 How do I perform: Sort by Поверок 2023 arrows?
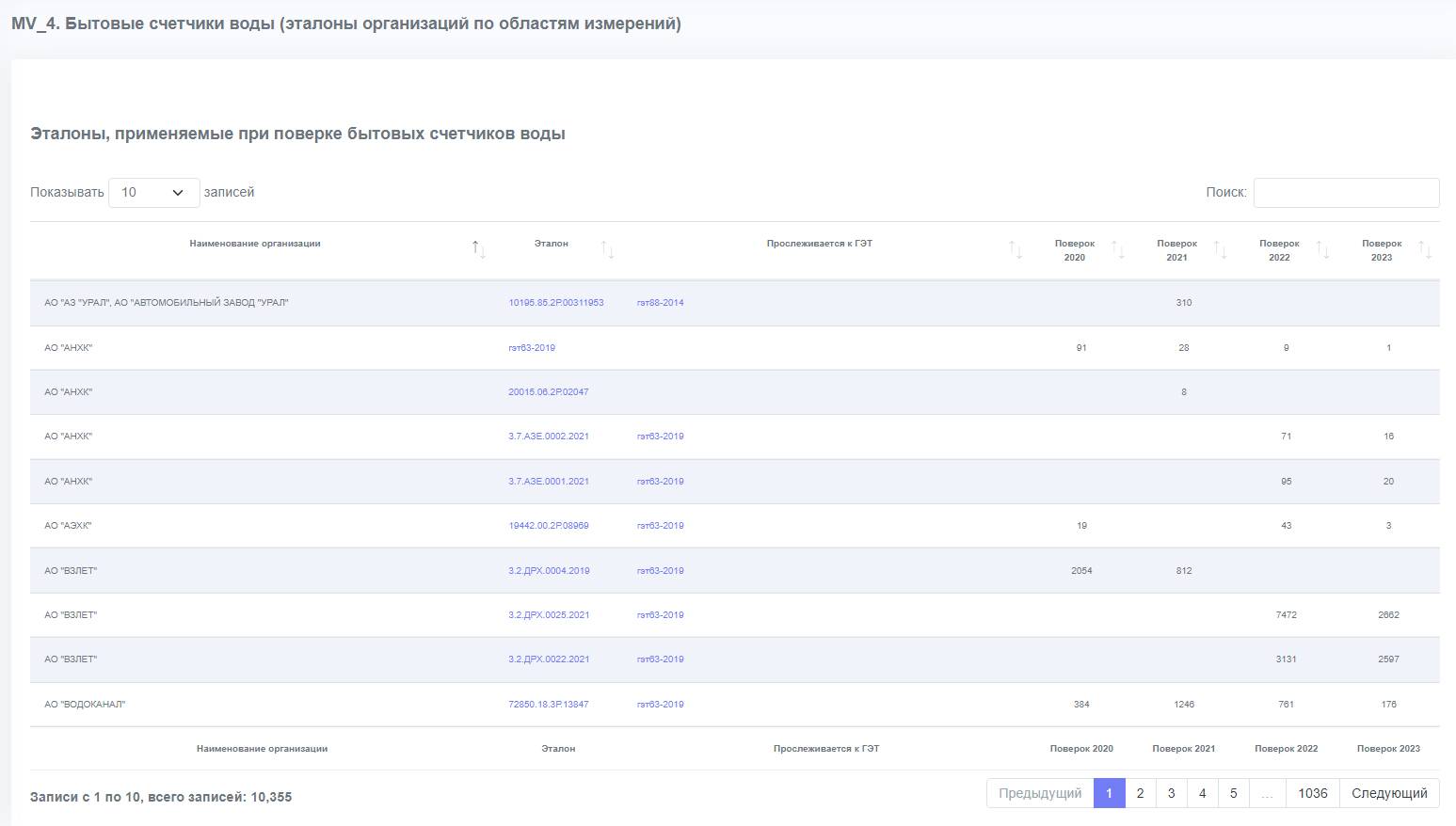[x=1425, y=249]
